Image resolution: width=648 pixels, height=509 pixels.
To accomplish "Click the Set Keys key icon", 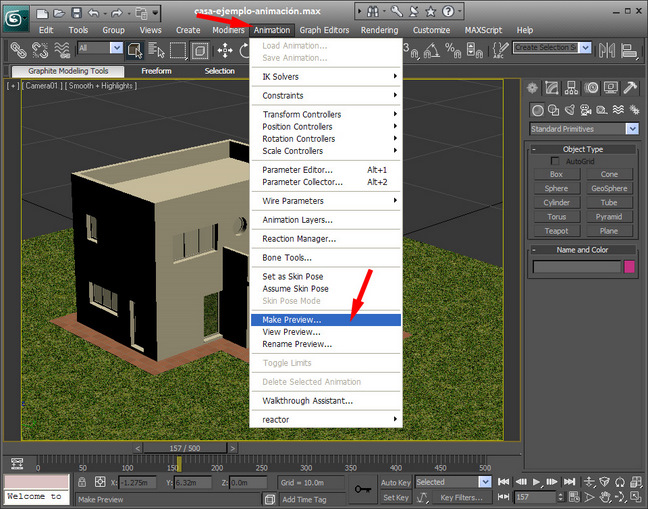I will click(x=363, y=489).
